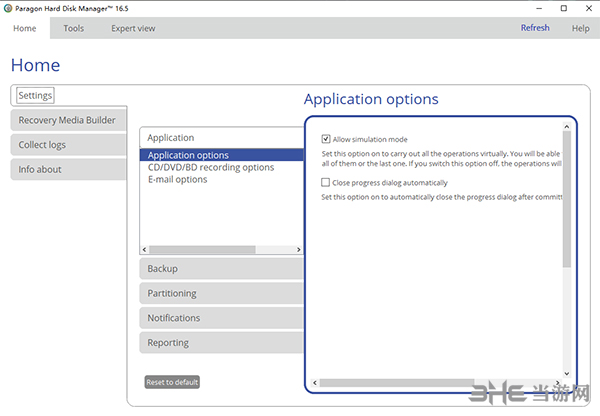Click the options panel vertical scrollbar thumb
This screenshot has width=600, height=416.
567,199
